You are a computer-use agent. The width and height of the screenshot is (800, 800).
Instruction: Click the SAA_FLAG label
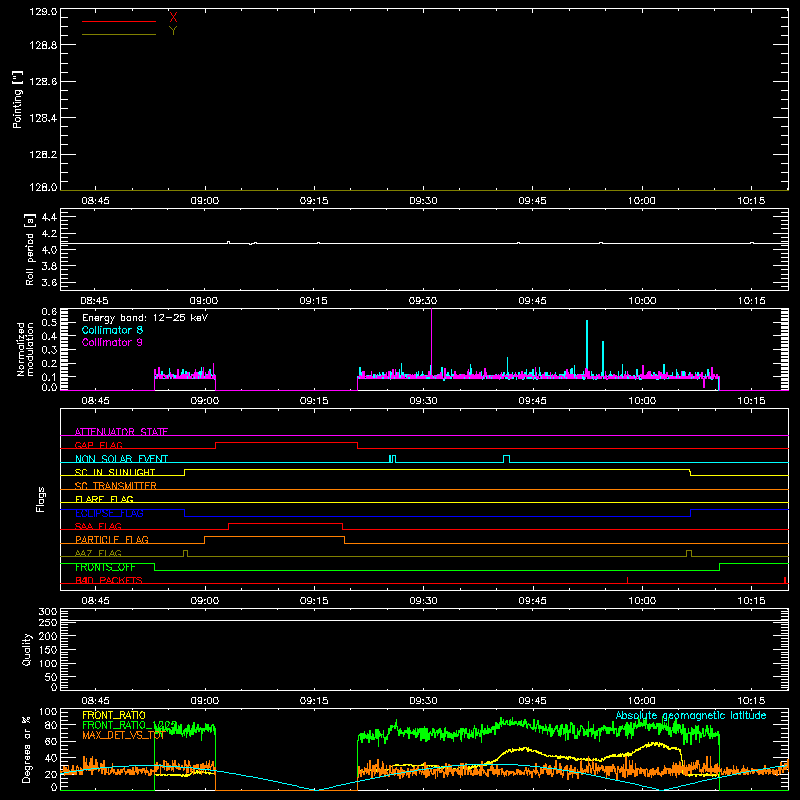98,526
